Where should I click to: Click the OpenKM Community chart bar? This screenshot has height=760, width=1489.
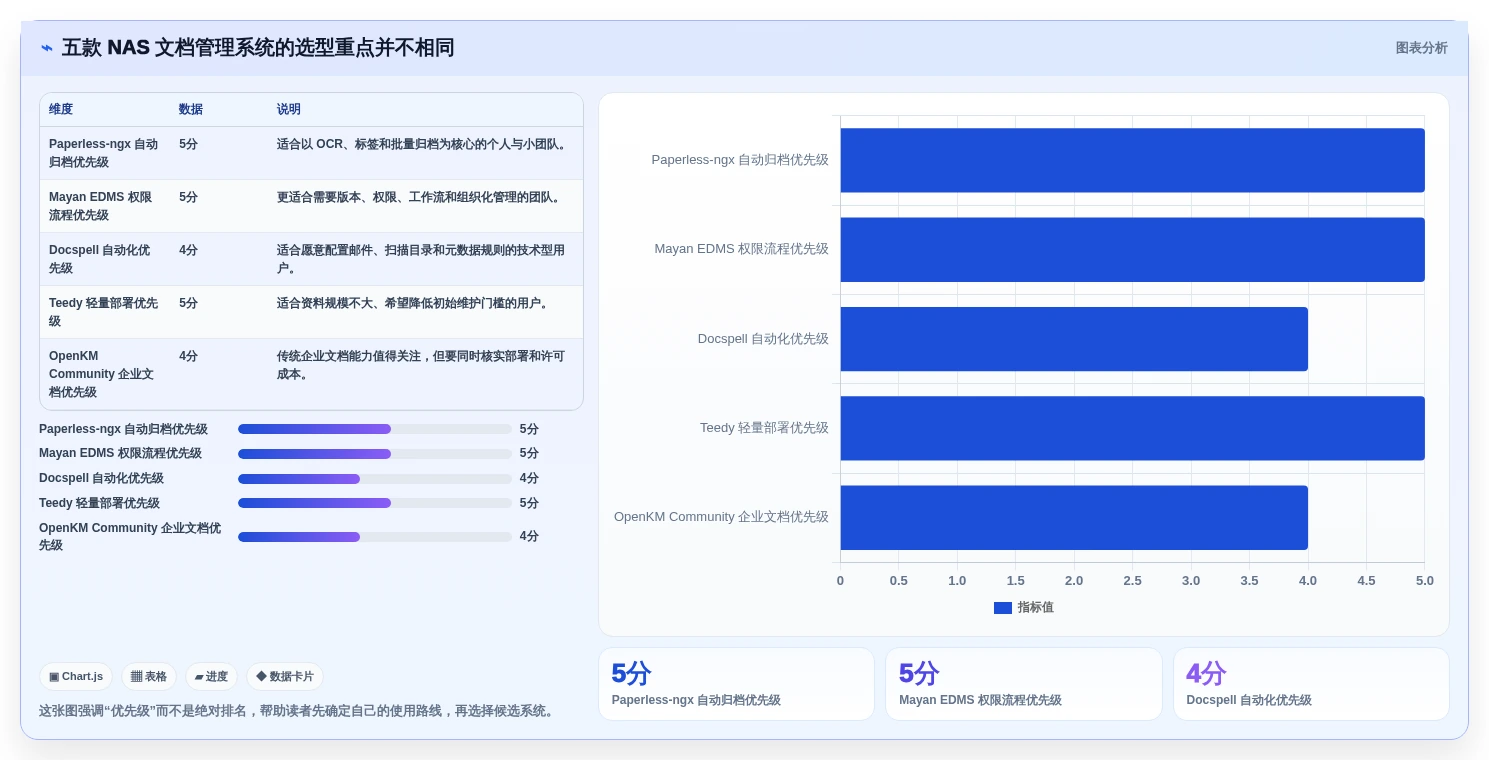[x=1074, y=518]
